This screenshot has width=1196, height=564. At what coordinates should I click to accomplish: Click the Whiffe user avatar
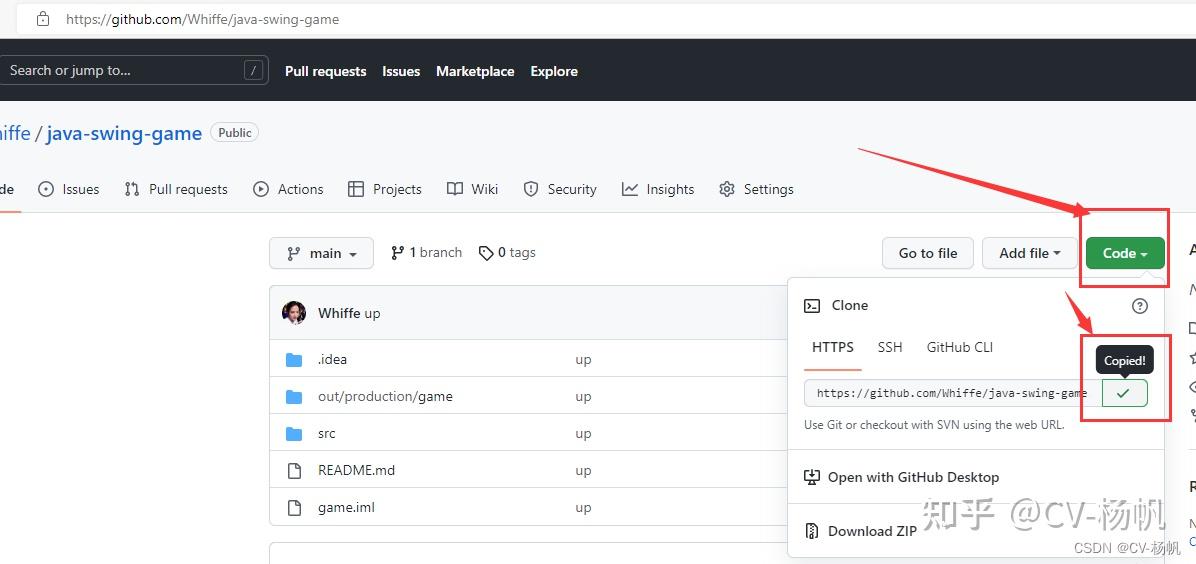click(x=294, y=313)
